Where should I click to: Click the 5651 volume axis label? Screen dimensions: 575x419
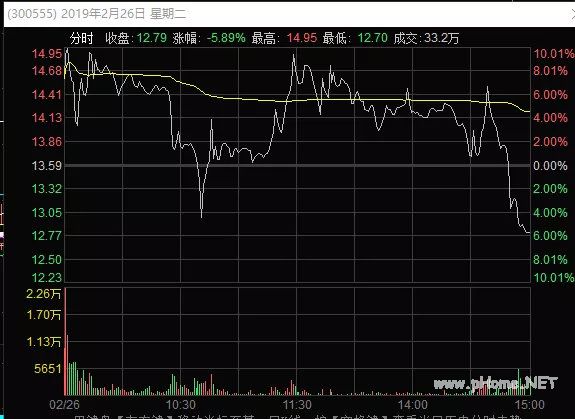coord(48,368)
